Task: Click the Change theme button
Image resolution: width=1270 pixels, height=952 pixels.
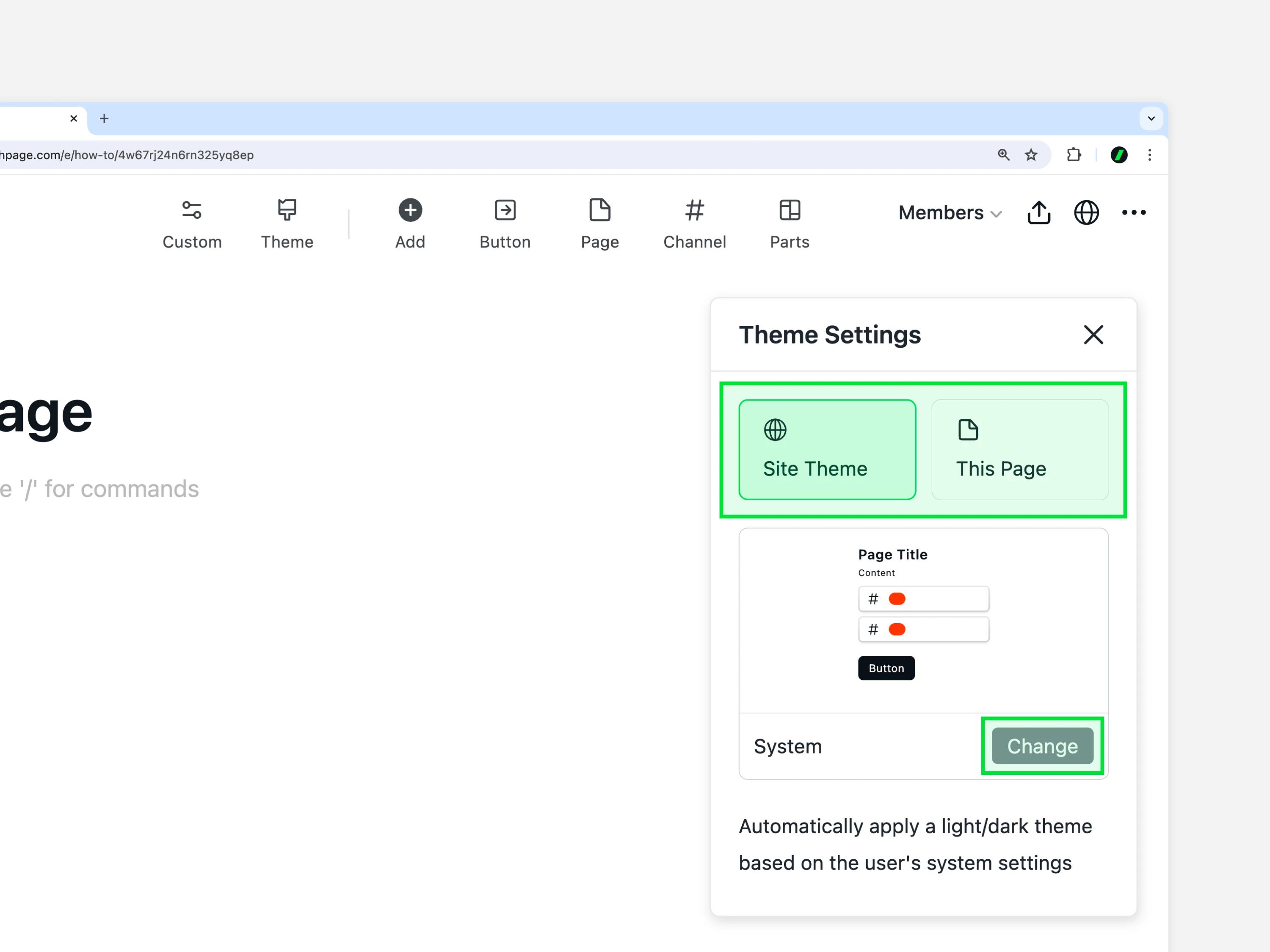Action: 1043,746
